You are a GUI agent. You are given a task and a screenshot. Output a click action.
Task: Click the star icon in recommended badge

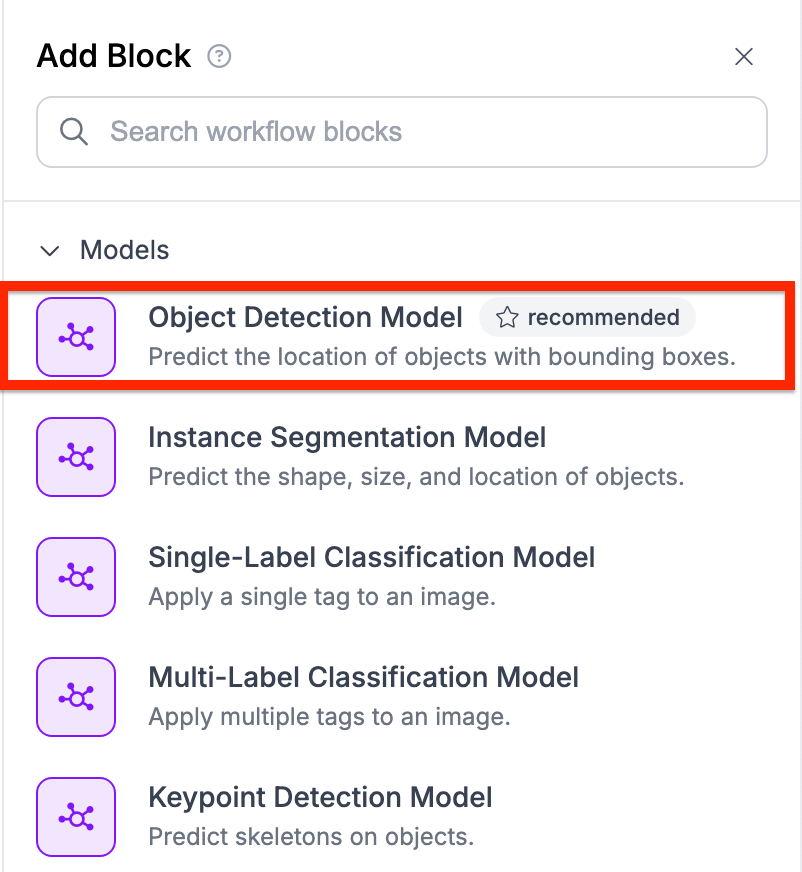click(x=507, y=318)
